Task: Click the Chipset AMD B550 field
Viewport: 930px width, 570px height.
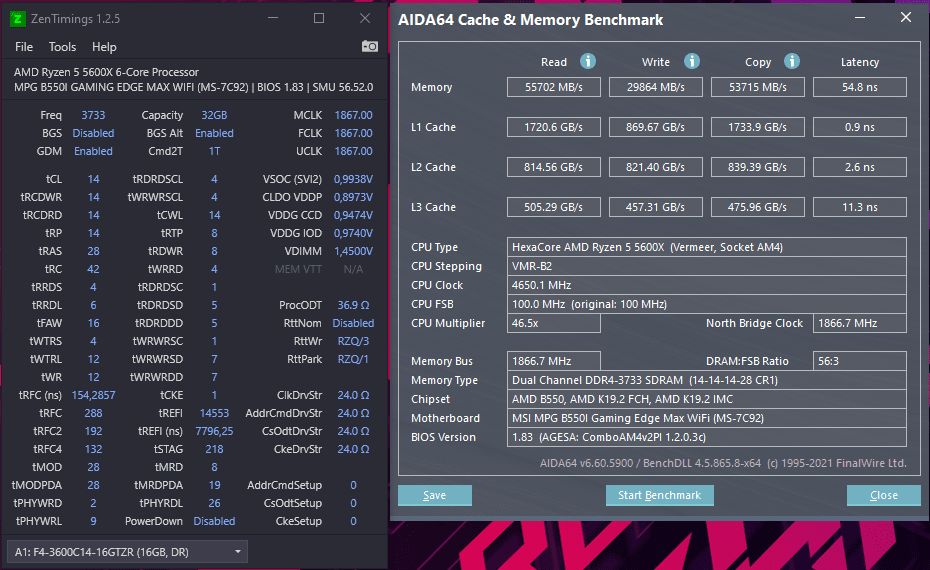Action: pyautogui.click(x=706, y=399)
